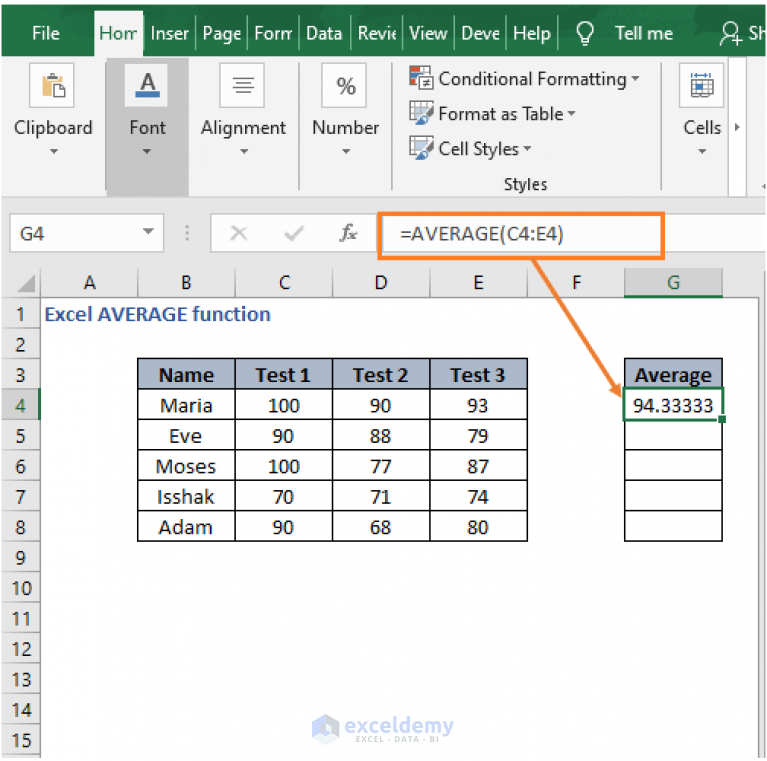Select row 10 header

coord(20,588)
